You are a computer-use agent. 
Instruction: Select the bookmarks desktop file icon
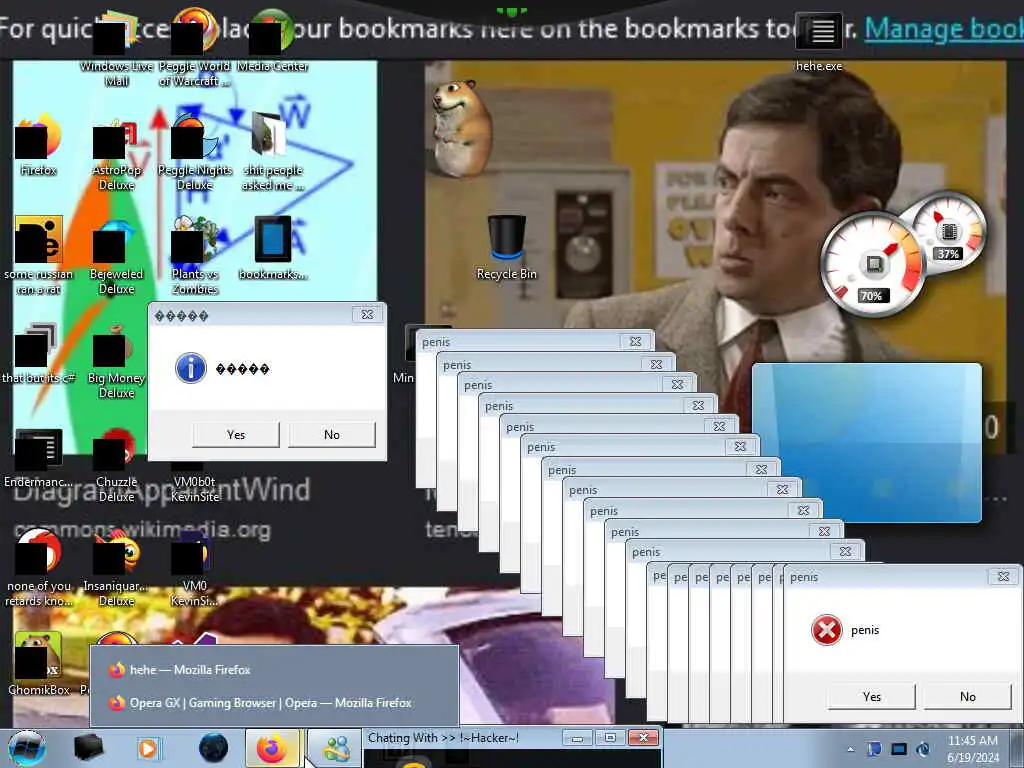coord(272,248)
